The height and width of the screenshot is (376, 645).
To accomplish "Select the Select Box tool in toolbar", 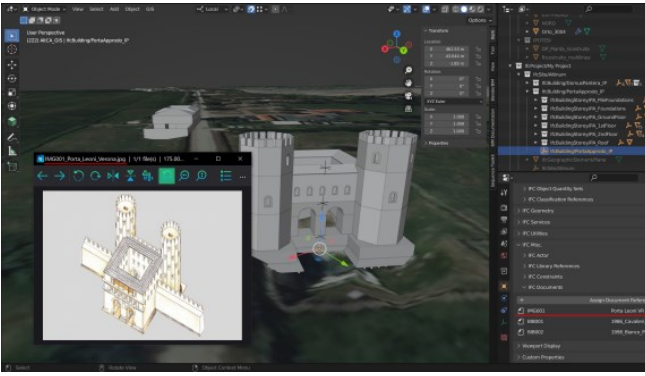I will 12,36.
